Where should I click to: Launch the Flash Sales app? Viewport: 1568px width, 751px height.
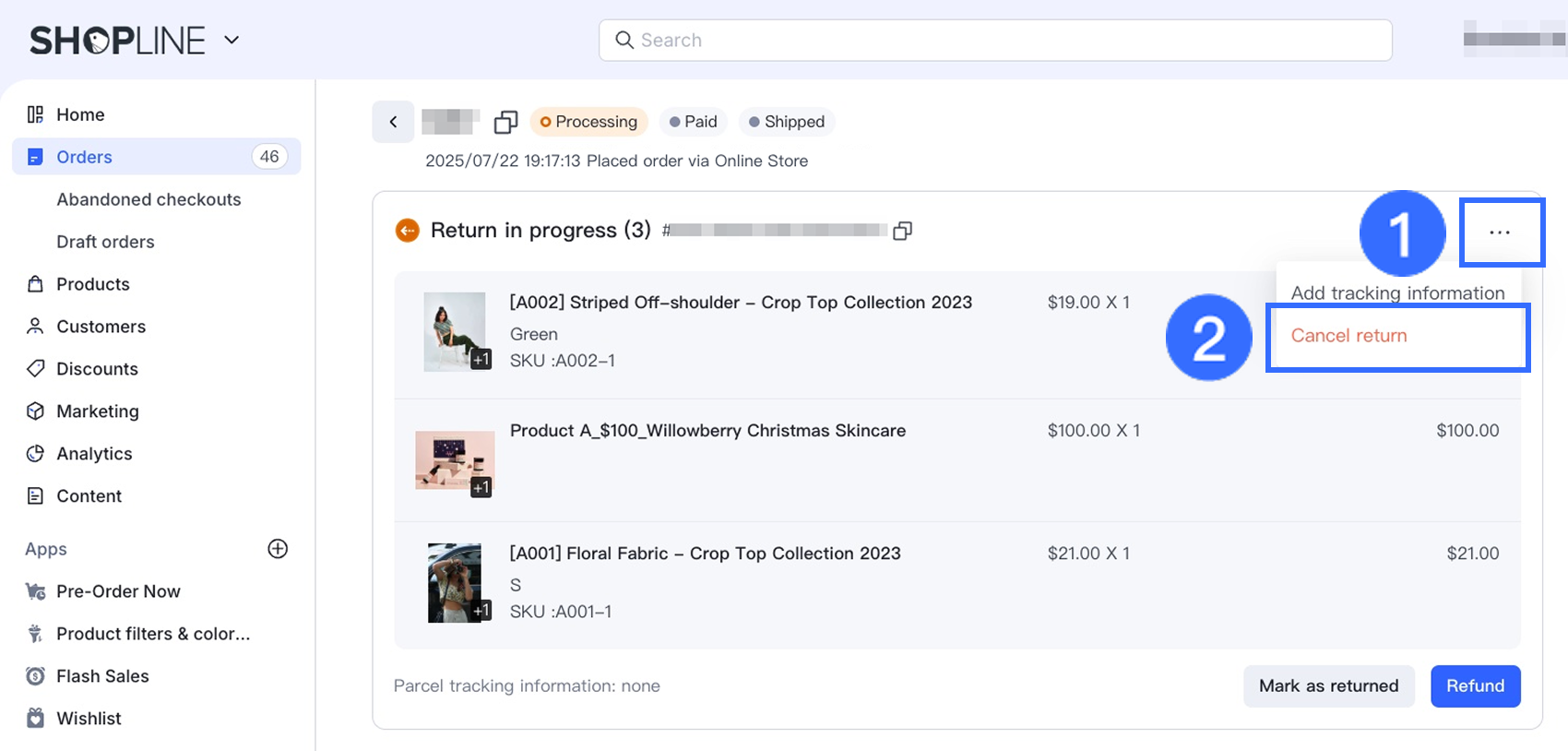tap(102, 676)
